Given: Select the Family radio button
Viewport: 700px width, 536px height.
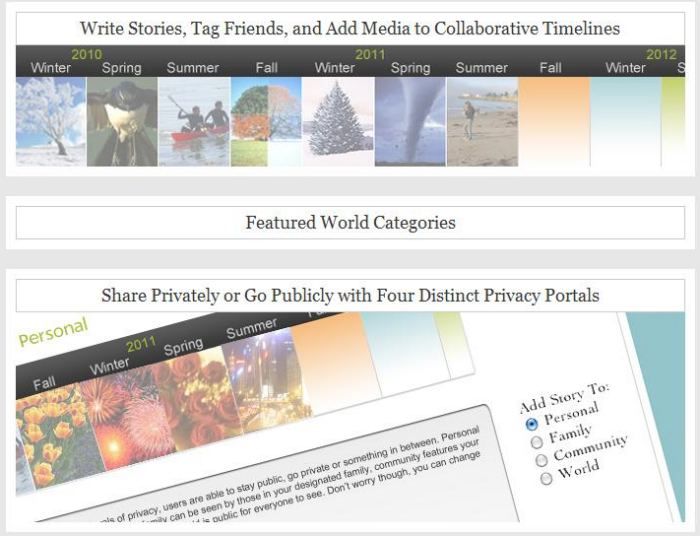Looking at the screenshot, I should [537, 442].
